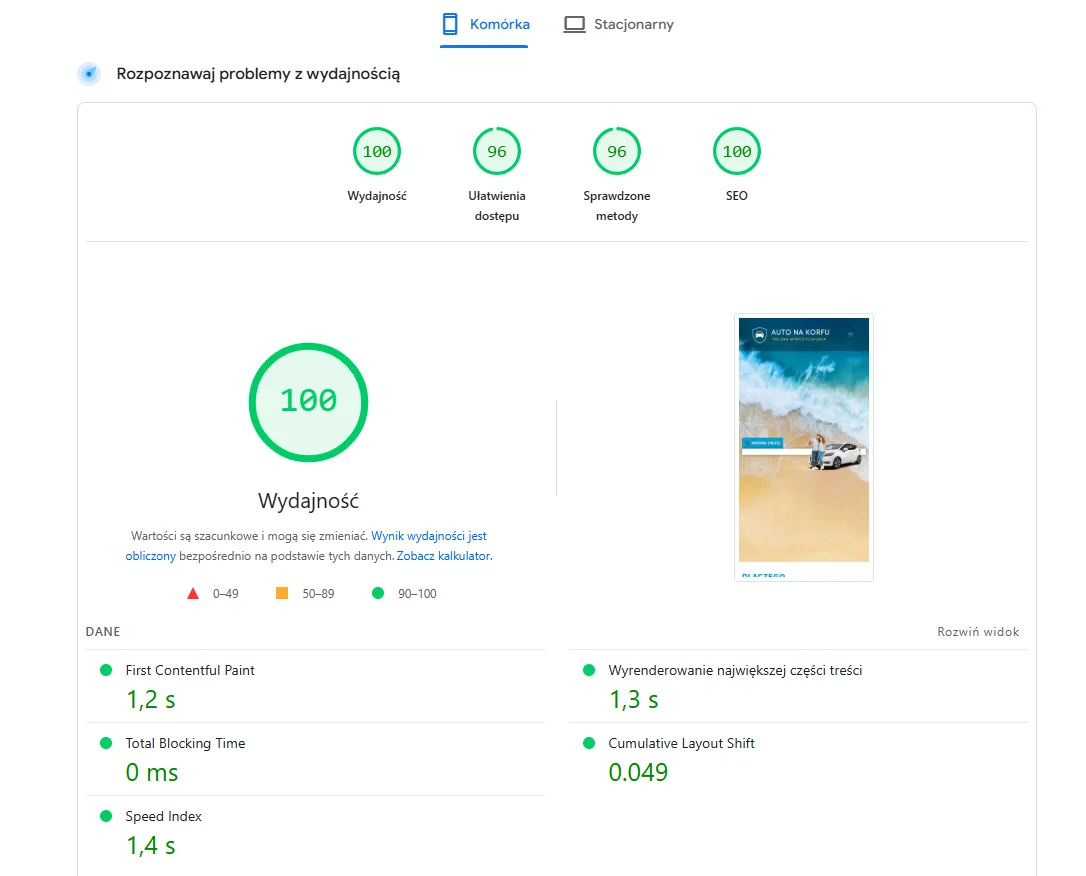This screenshot has height=876, width=1086.
Task: Click the blue performance diagnosis icon
Action: pyautogui.click(x=89, y=73)
